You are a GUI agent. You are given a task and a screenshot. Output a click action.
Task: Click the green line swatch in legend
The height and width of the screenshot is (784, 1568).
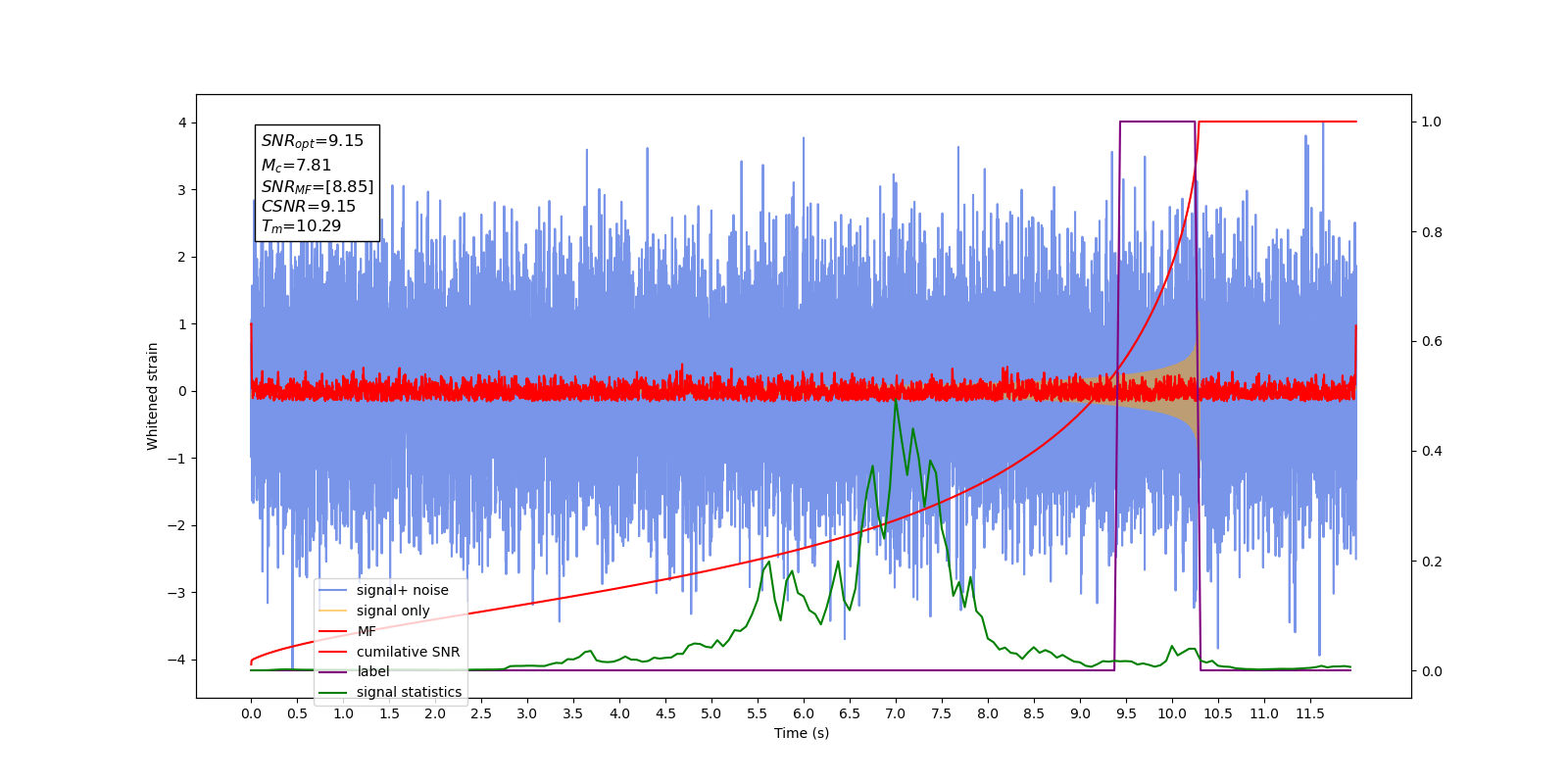[333, 692]
